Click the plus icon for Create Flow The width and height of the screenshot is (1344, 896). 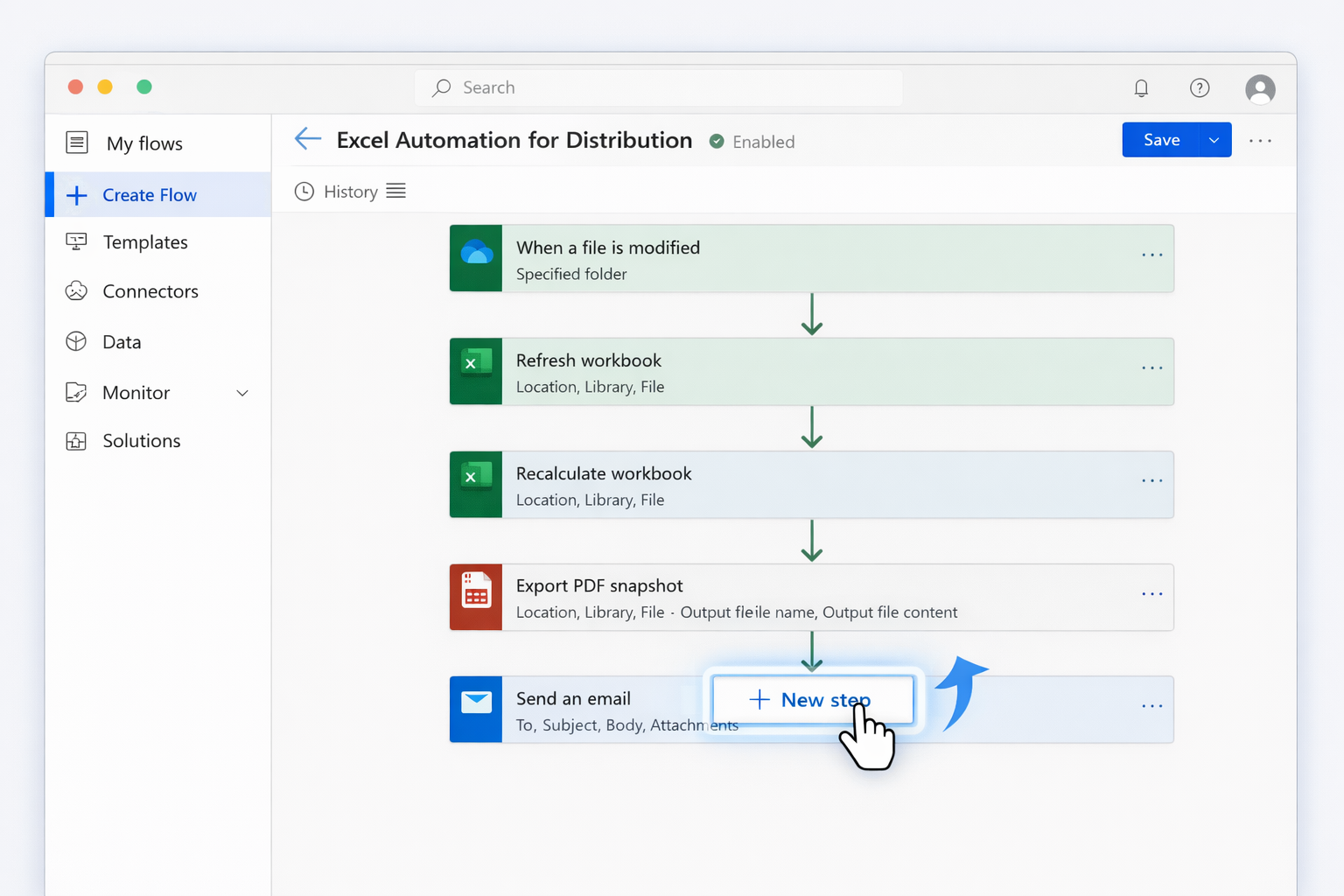(x=77, y=195)
